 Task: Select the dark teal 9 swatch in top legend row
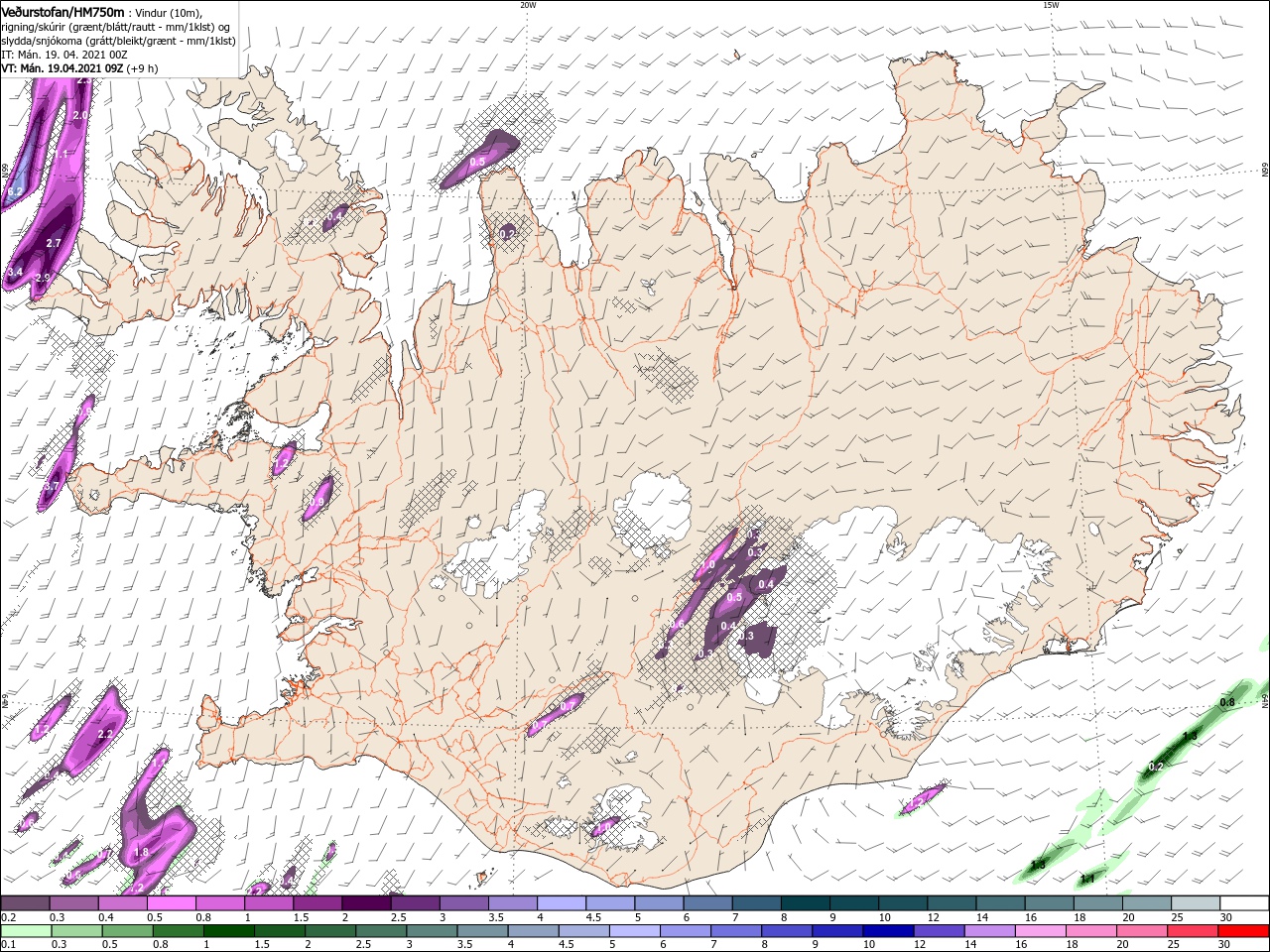click(854, 903)
